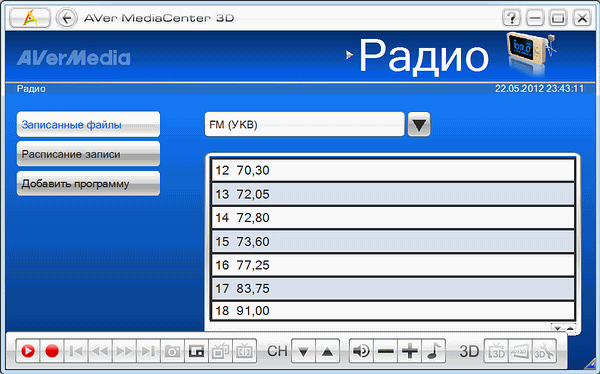The height and width of the screenshot is (374, 600).
Task: Go back using the arrow button
Action: [x=67, y=18]
